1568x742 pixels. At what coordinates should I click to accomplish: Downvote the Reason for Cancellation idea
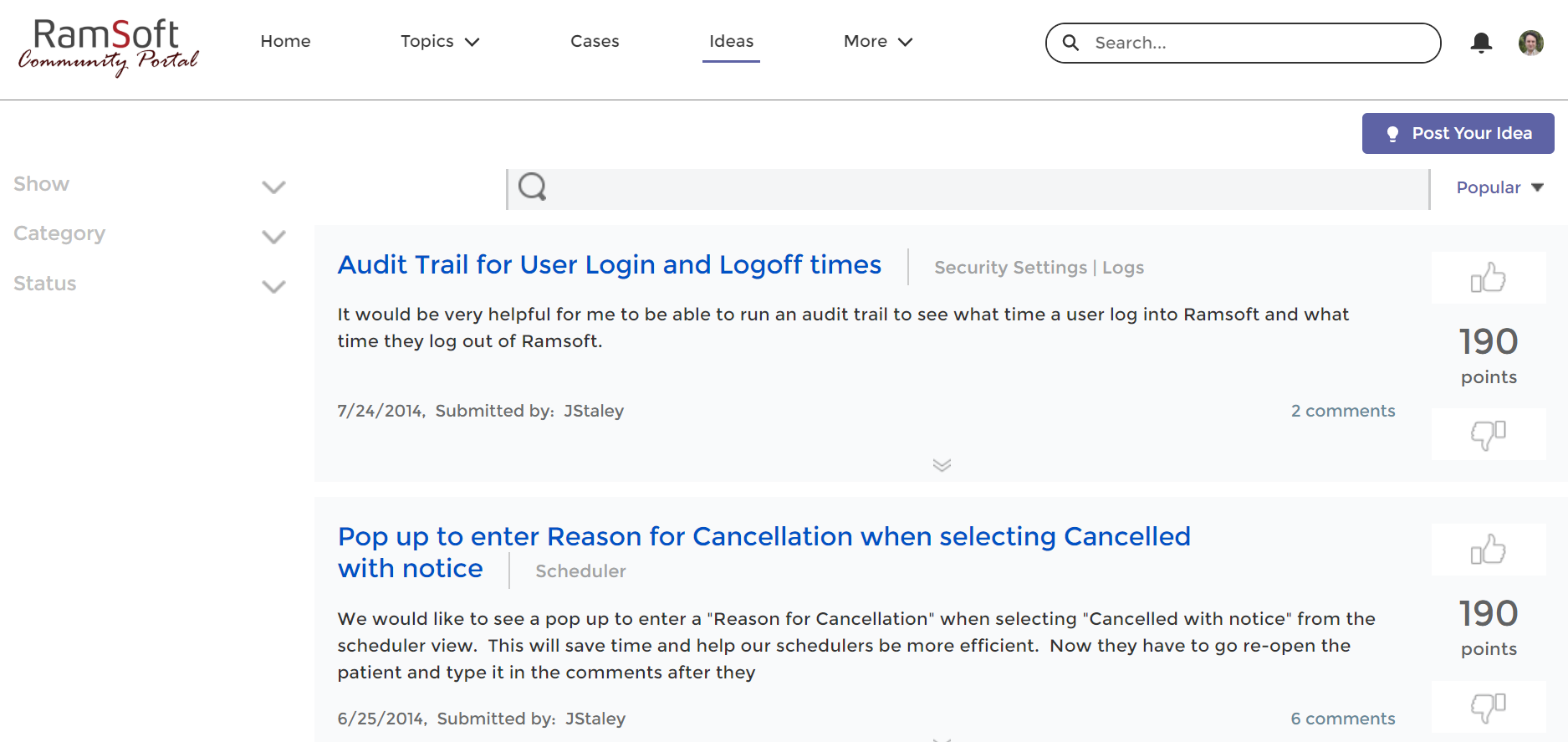(1488, 707)
